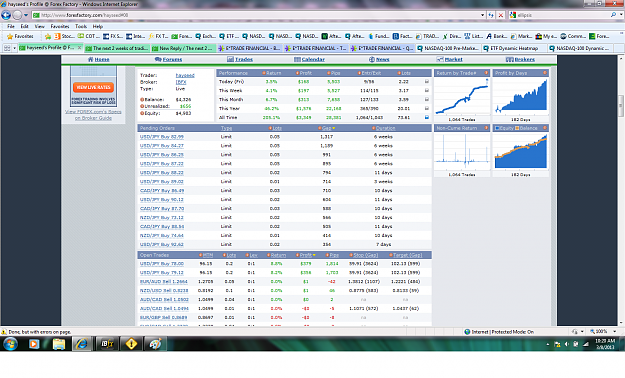Viewport: 625px width, 378px height.
Task: Close the hayseed's Profile browser tab
Action: pyautogui.click(x=79, y=48)
